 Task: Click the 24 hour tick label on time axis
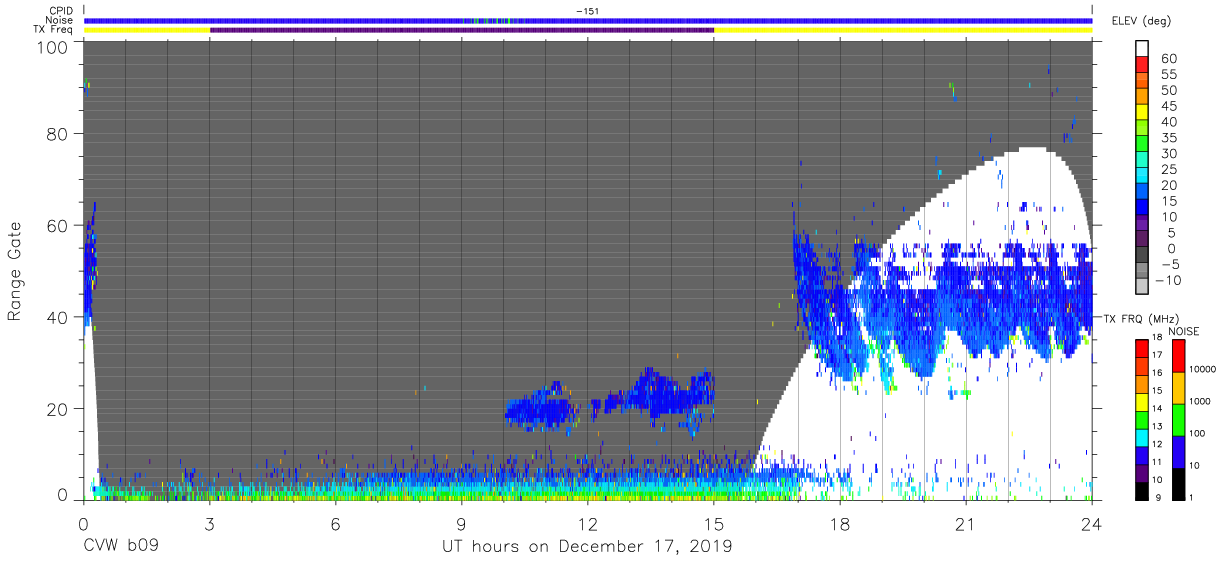(1091, 524)
